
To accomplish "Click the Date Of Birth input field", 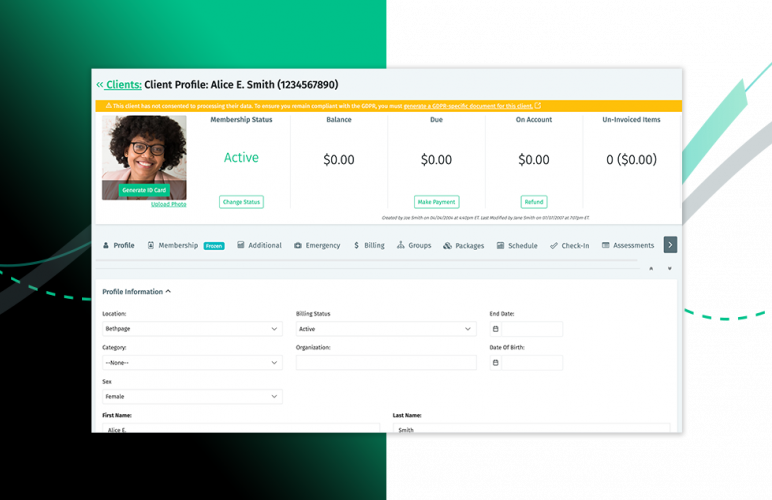I will tap(532, 363).
